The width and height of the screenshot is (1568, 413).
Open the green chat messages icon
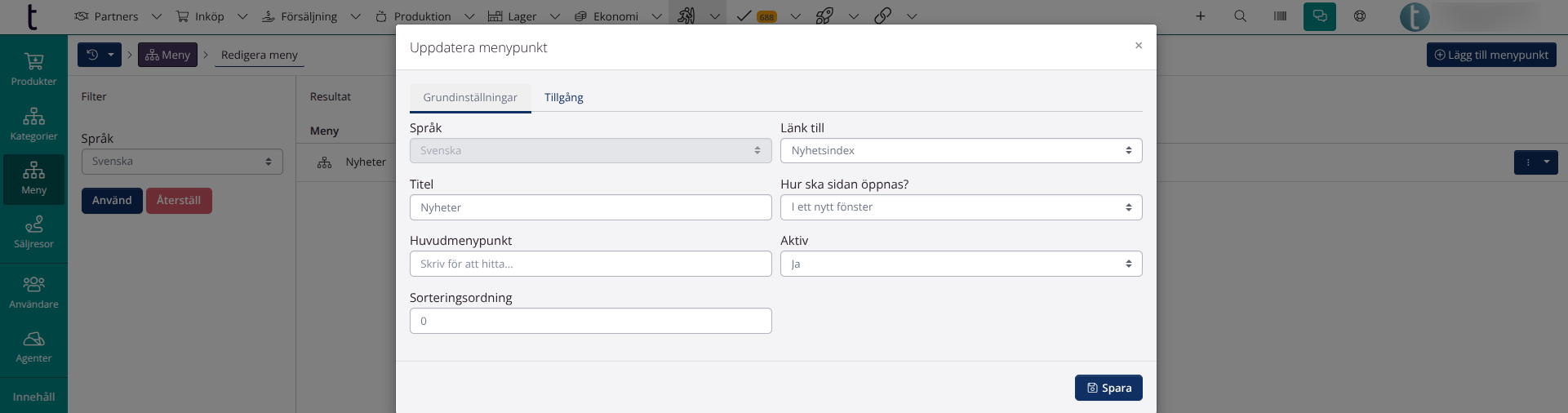tap(1320, 16)
